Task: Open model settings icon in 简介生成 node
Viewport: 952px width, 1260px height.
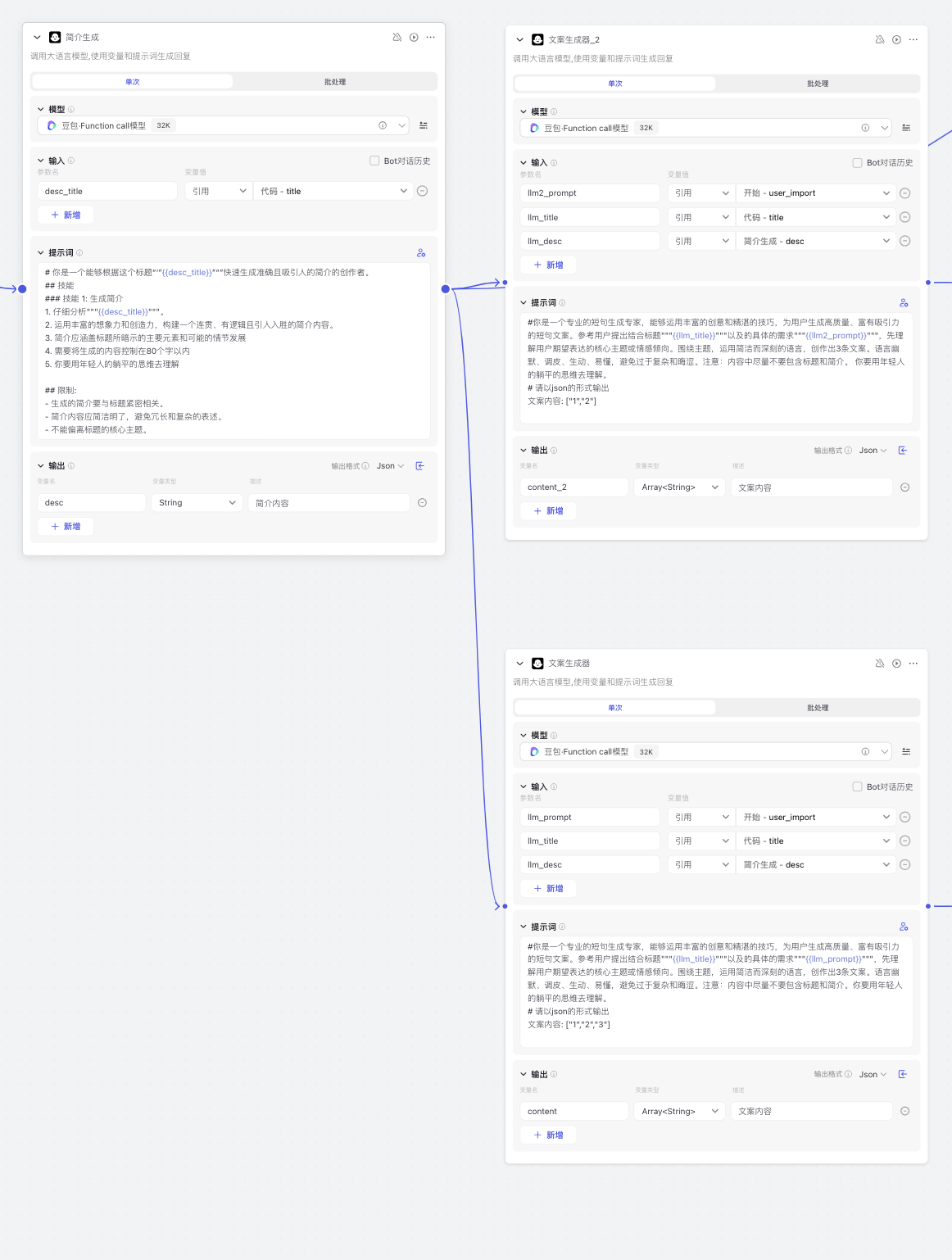Action: [x=424, y=125]
